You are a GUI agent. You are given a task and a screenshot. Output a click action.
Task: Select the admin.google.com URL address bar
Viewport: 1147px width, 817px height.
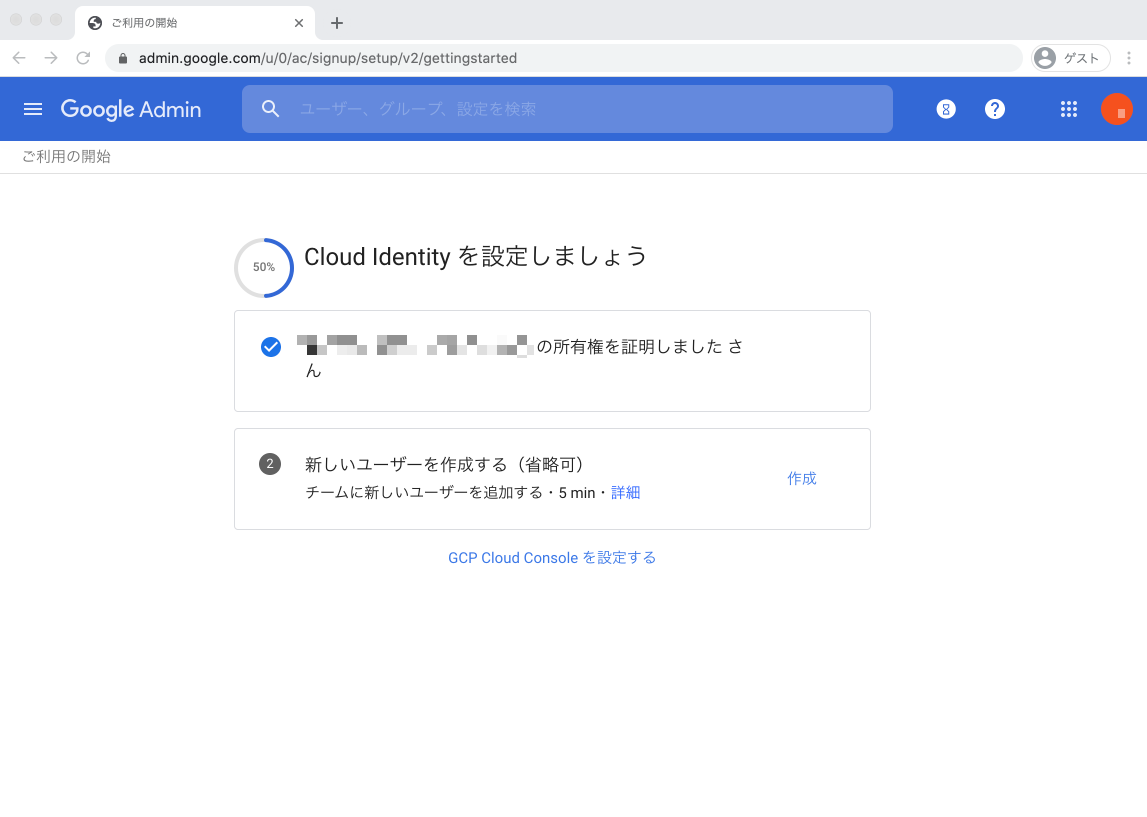(563, 58)
